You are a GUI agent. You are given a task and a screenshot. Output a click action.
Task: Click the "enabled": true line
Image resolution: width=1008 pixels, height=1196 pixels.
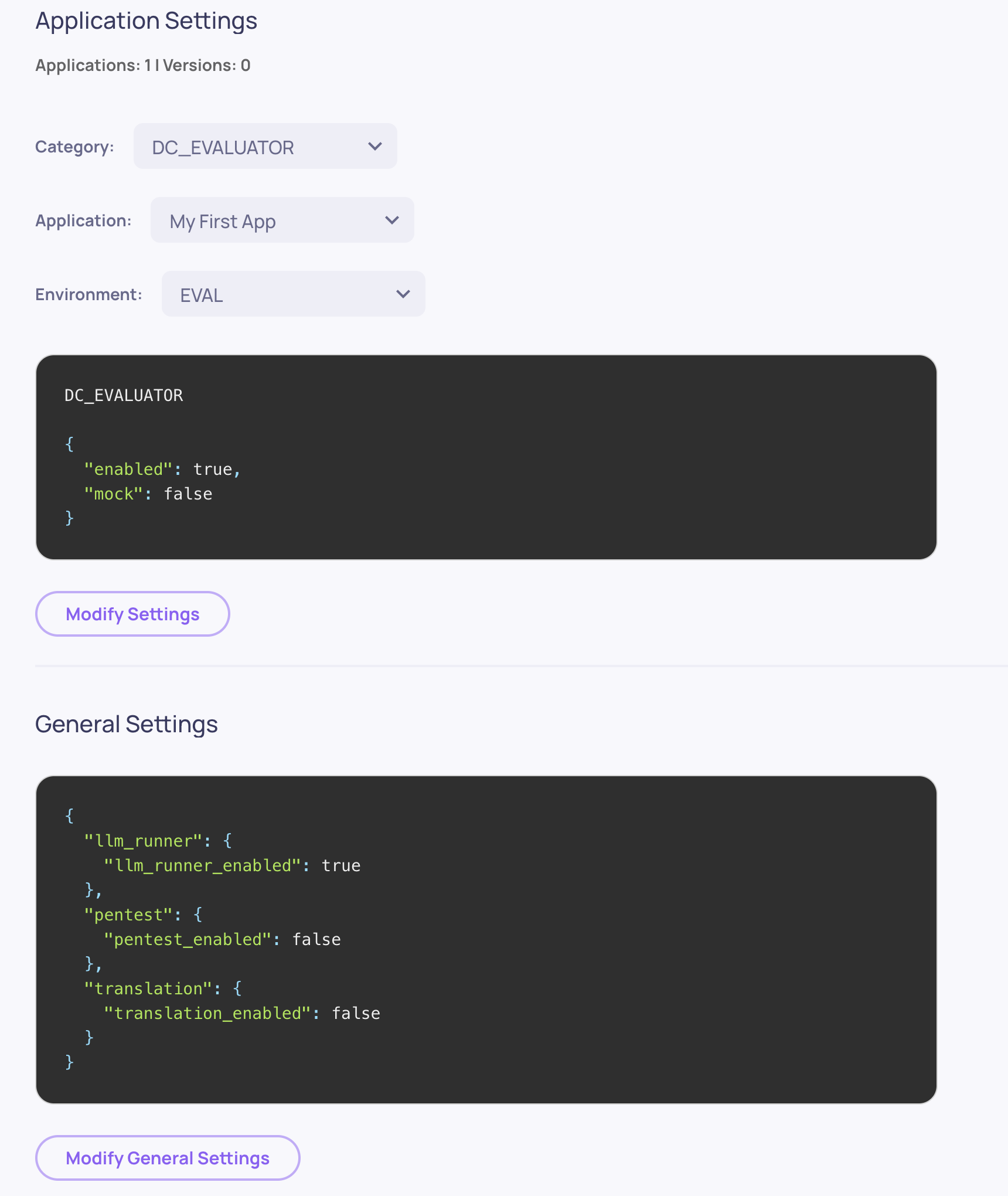pyautogui.click(x=162, y=469)
